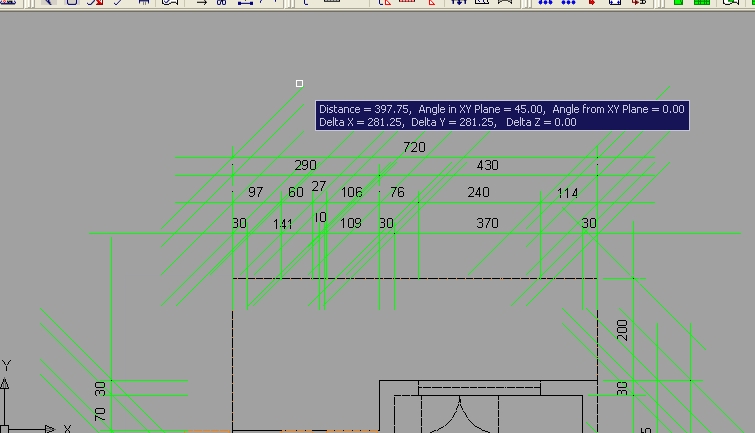The width and height of the screenshot is (755, 433).
Task: Select the small white grip square
Action: click(x=299, y=83)
